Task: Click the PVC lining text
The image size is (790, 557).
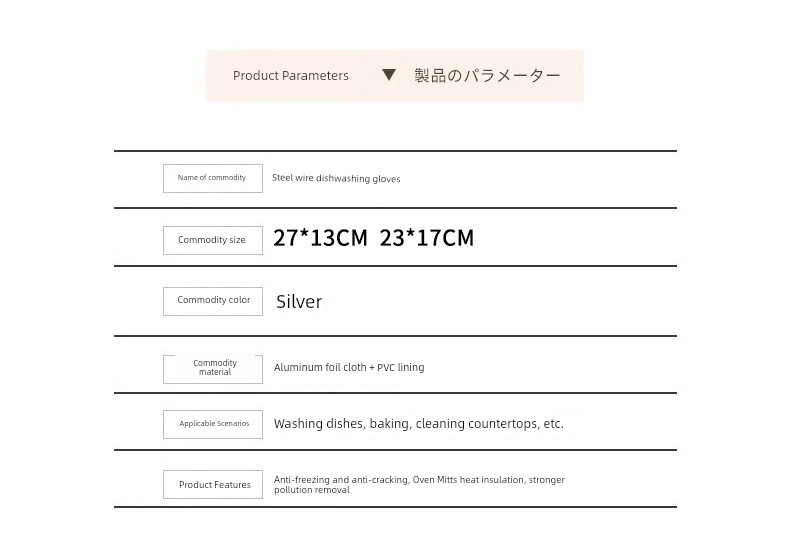Action: tap(400, 368)
